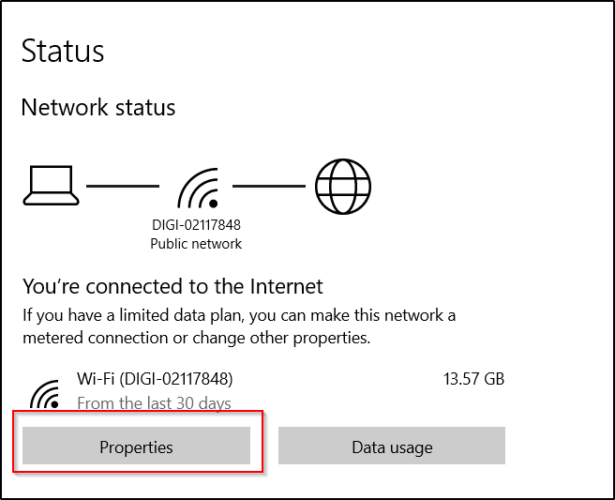Click the Public network label
The width and height of the screenshot is (615, 500).
pyautogui.click(x=196, y=244)
